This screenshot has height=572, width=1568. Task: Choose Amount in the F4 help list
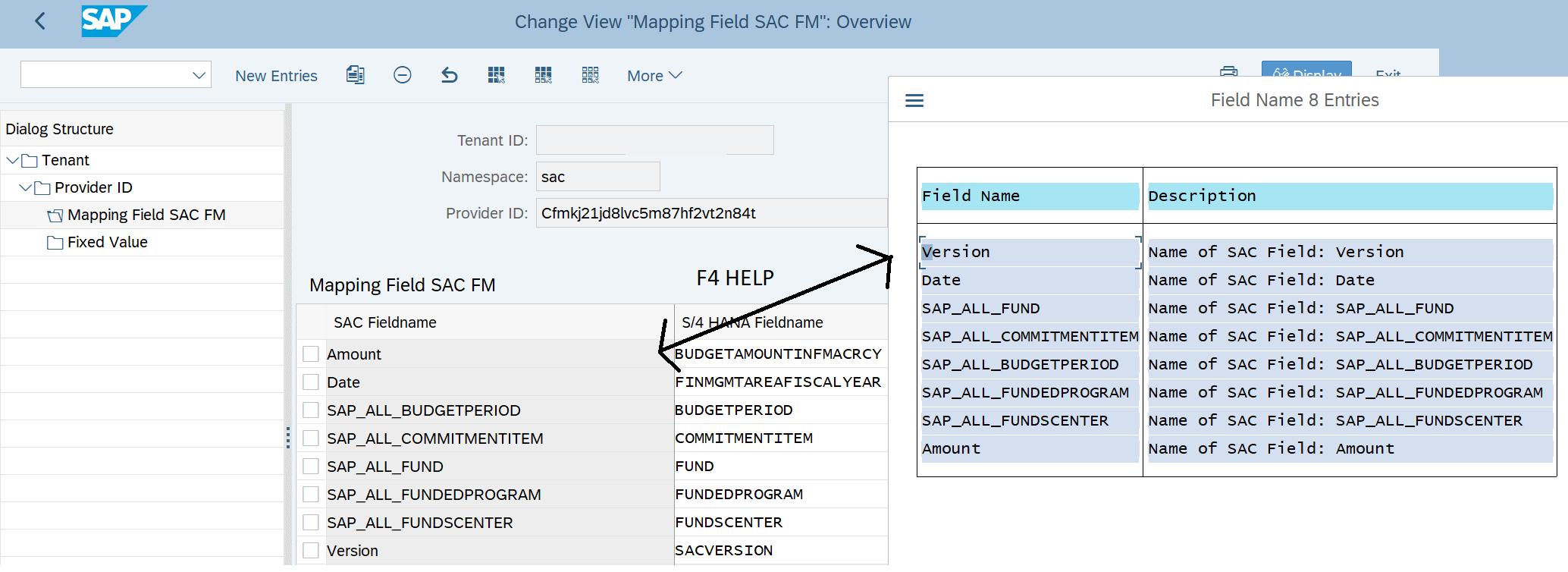point(1030,448)
